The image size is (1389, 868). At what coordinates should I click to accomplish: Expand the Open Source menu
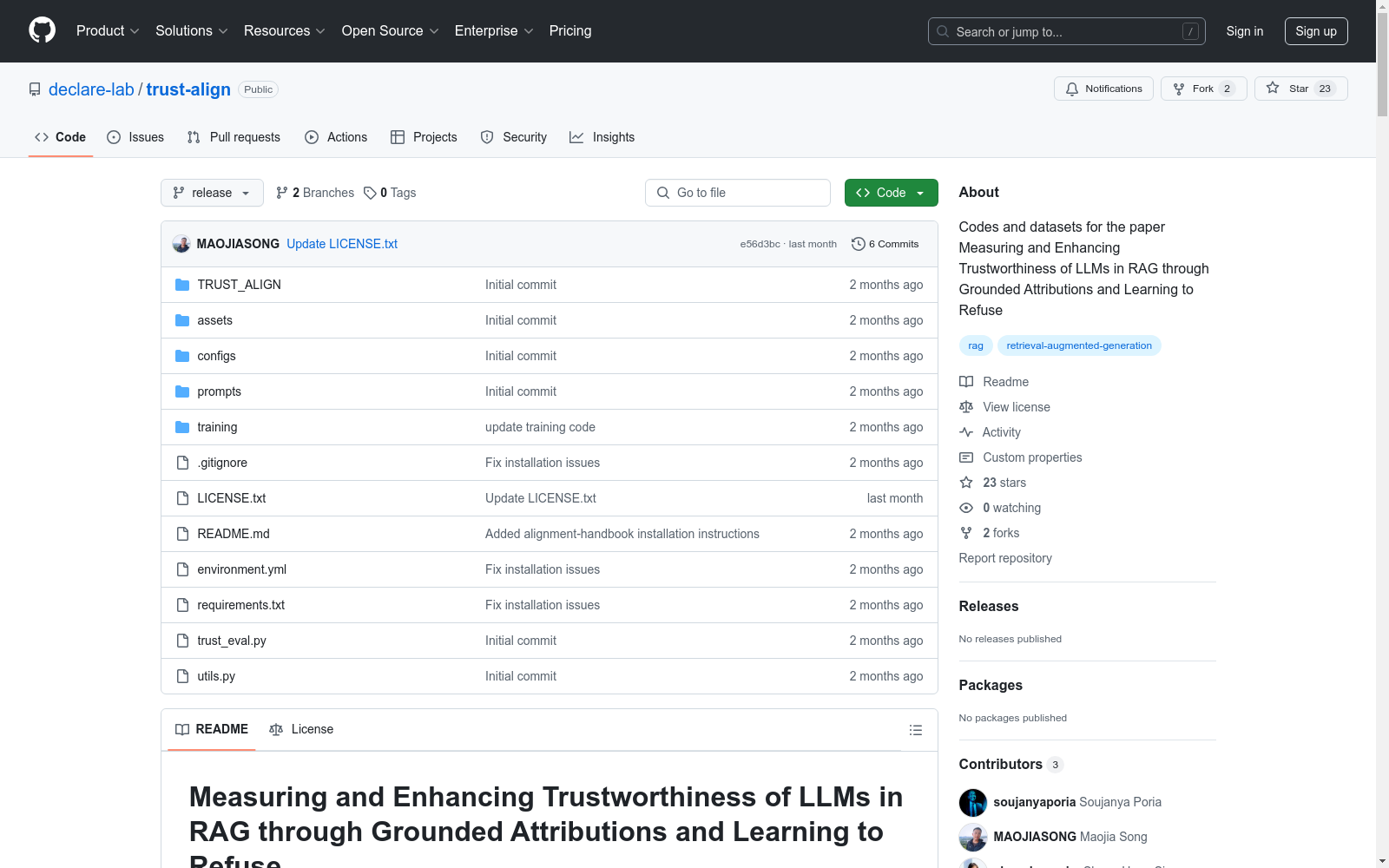(x=391, y=31)
